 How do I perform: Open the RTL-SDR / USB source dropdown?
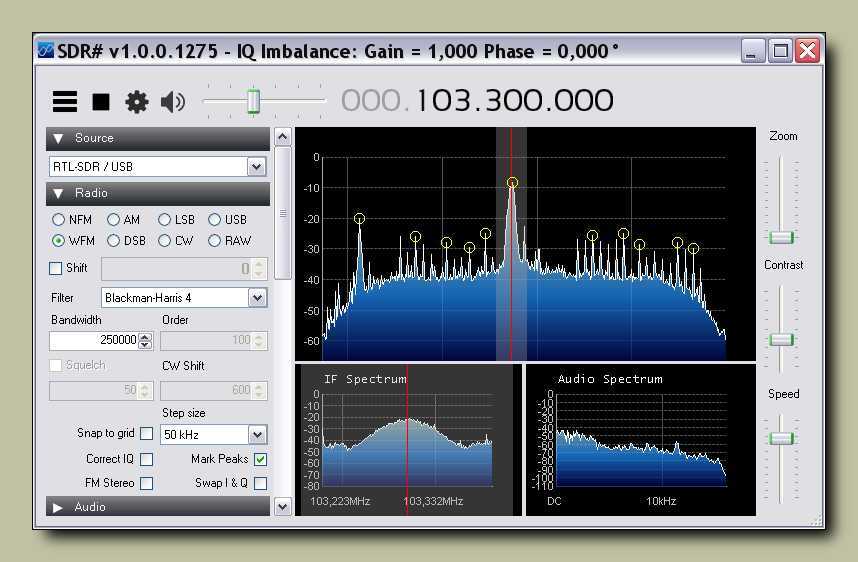pos(256,167)
